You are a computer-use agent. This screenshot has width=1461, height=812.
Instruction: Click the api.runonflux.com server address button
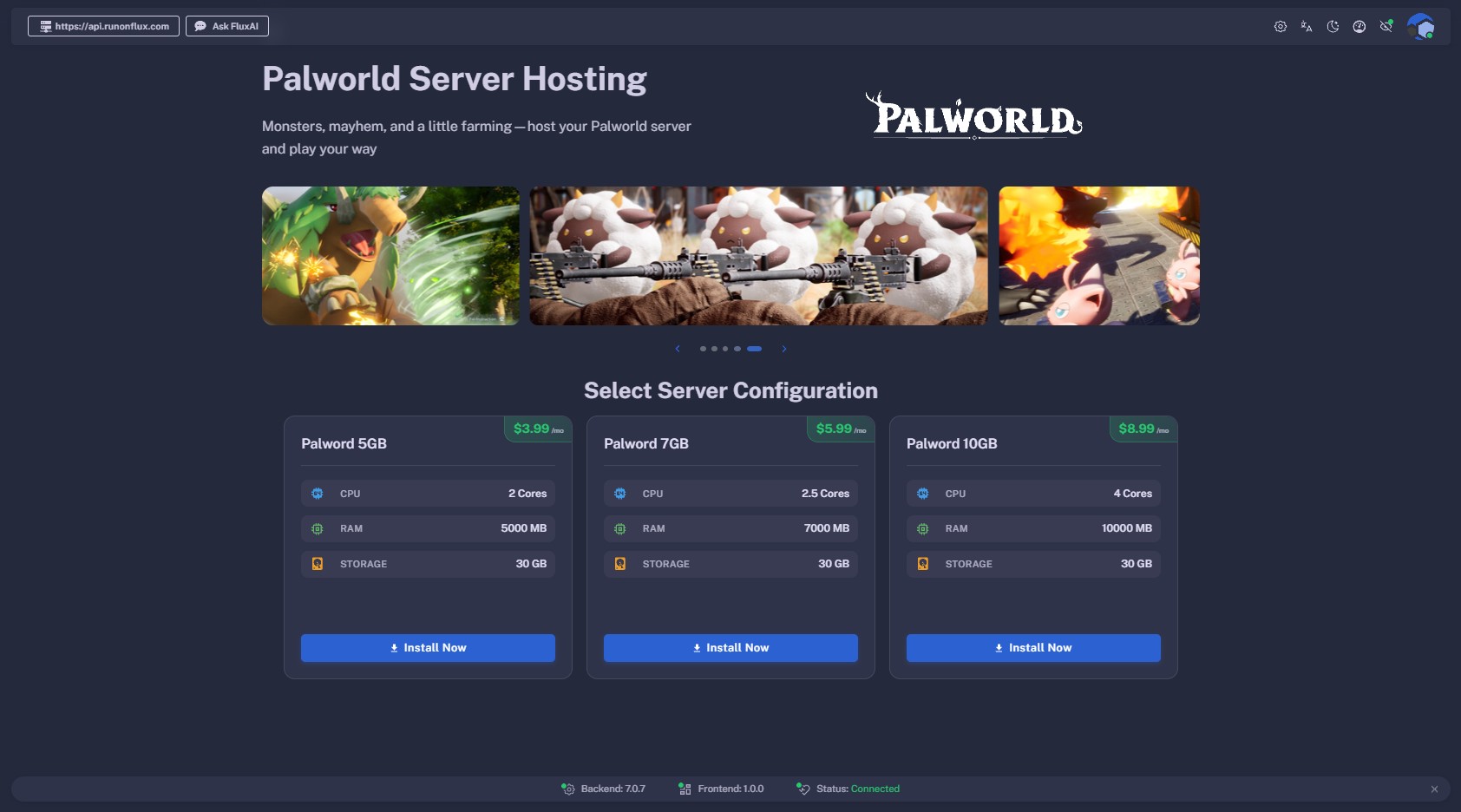tap(103, 26)
